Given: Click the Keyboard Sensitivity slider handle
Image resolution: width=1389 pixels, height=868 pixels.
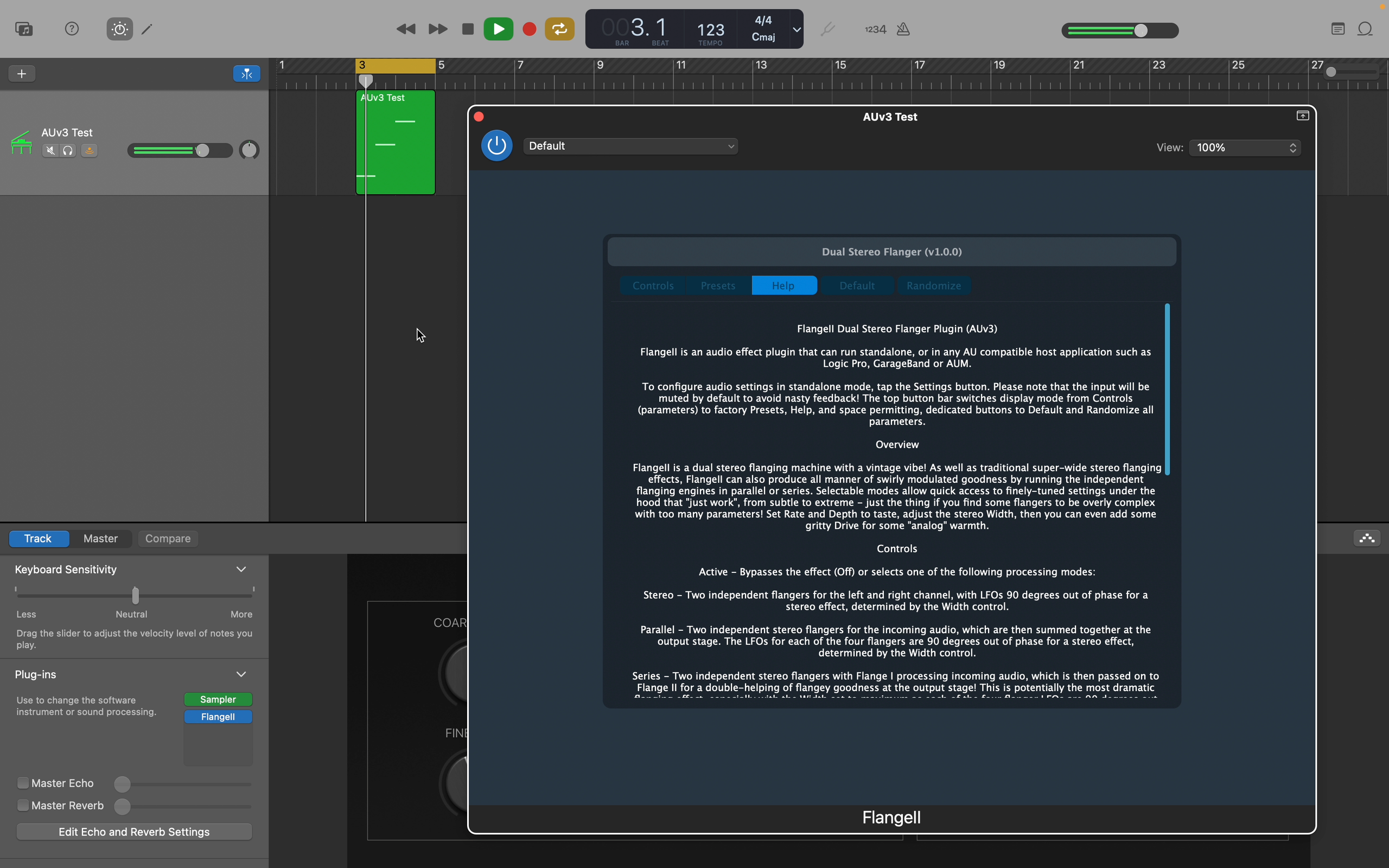Looking at the screenshot, I should coord(136,595).
